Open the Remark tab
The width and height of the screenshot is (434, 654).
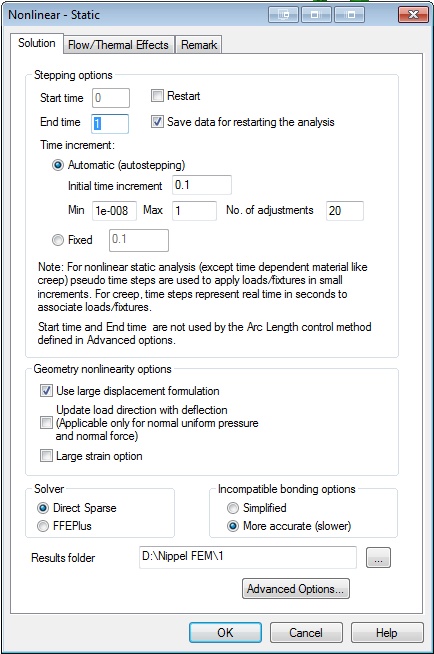[199, 45]
